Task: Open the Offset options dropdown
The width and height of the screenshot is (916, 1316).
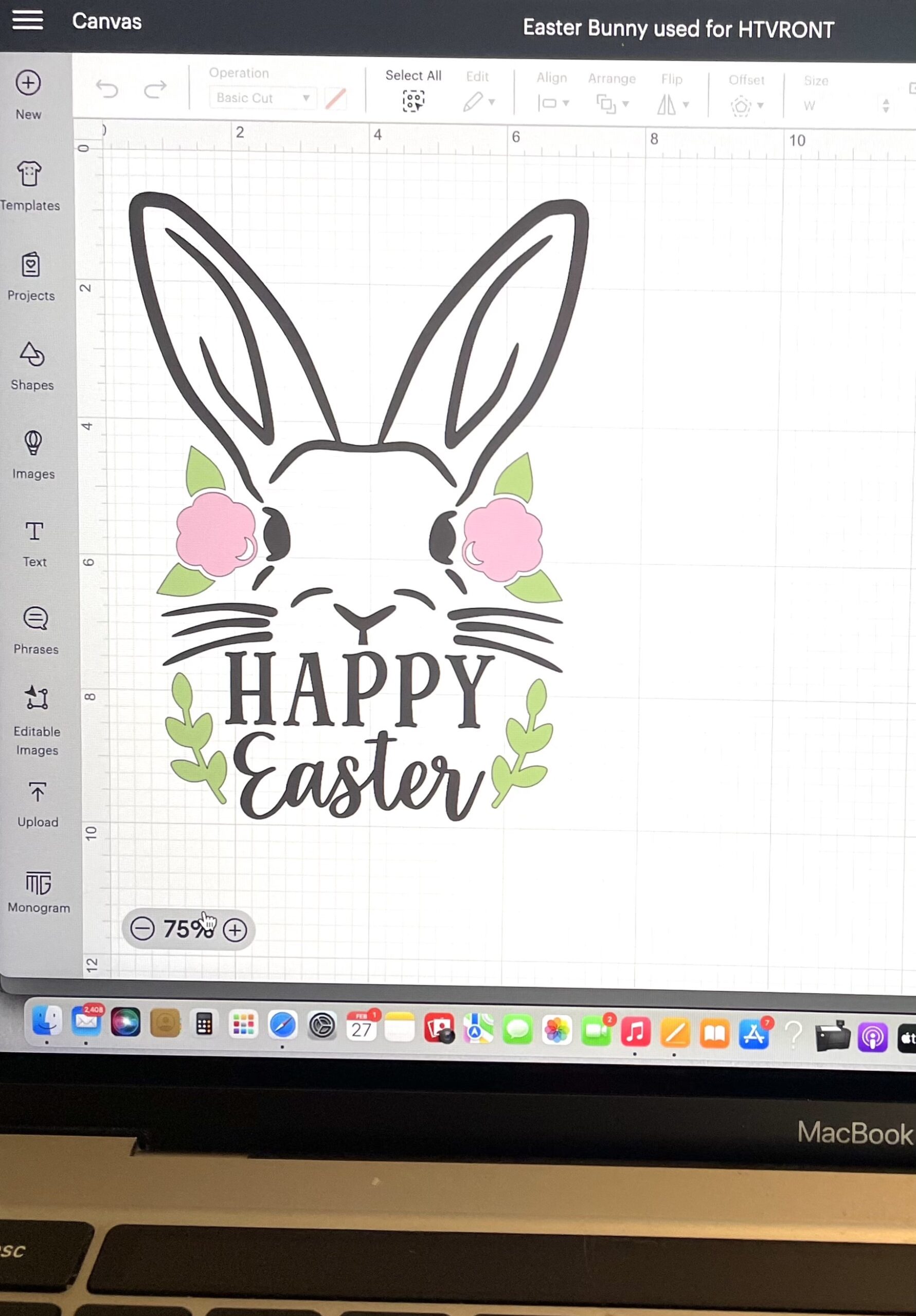Action: coord(745,105)
